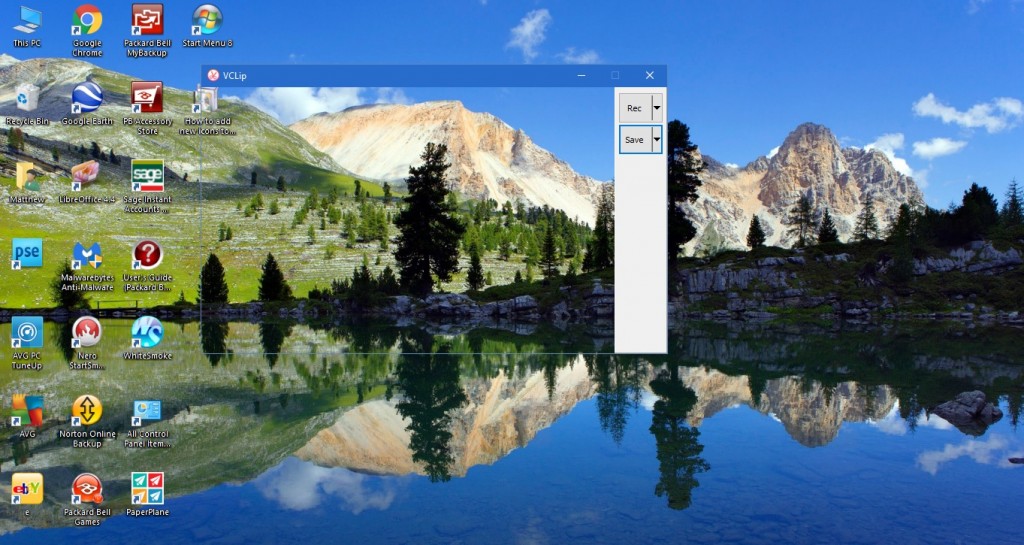The image size is (1024, 545).
Task: Expand the Rec button dropdown arrow
Action: click(x=657, y=108)
